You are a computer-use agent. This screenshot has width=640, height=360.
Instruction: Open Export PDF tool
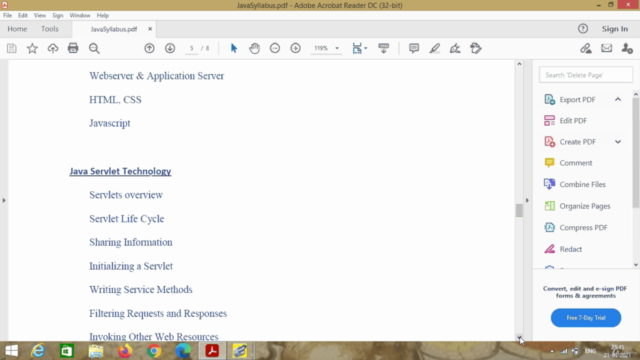577,100
